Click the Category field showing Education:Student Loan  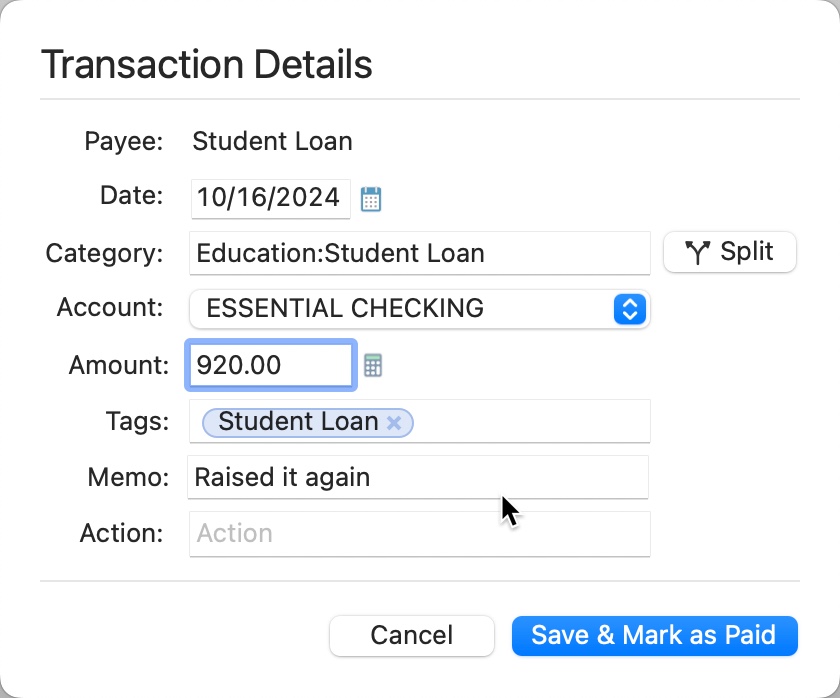pyautogui.click(x=418, y=253)
